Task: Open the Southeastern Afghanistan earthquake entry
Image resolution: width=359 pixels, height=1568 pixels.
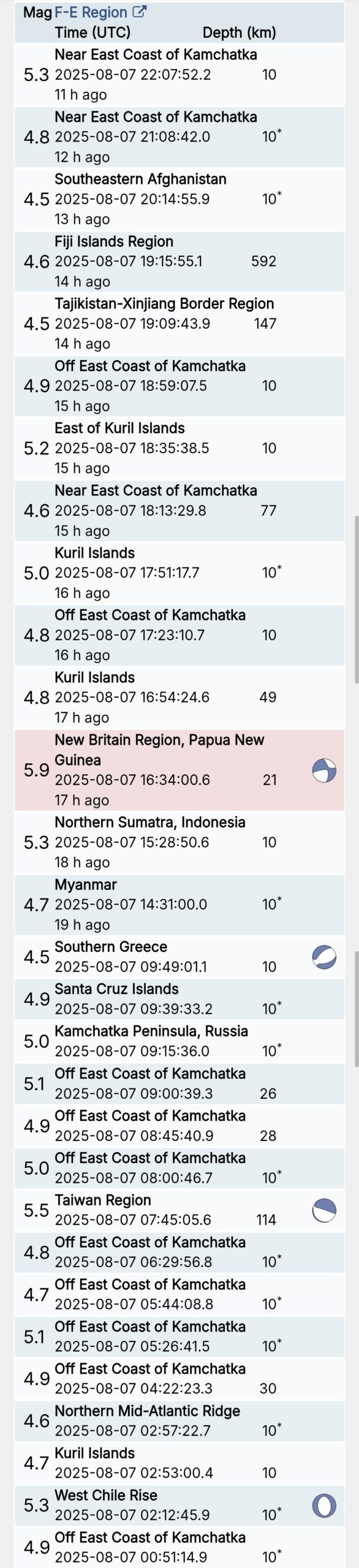Action: [x=179, y=199]
